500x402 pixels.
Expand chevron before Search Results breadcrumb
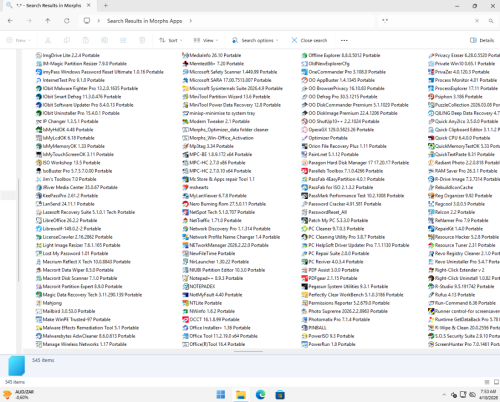tap(99, 21)
